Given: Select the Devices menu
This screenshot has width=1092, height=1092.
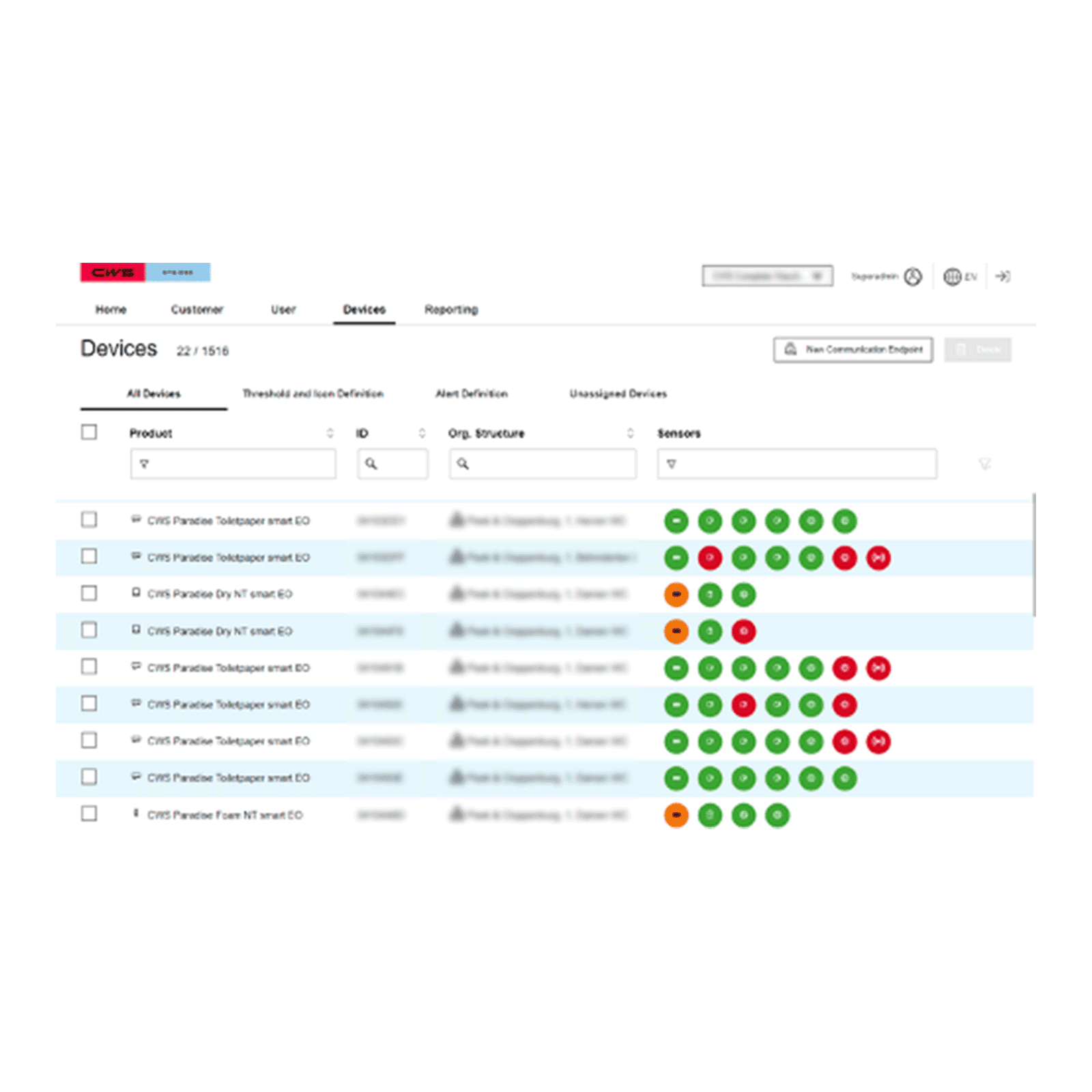Looking at the screenshot, I should coord(364,309).
